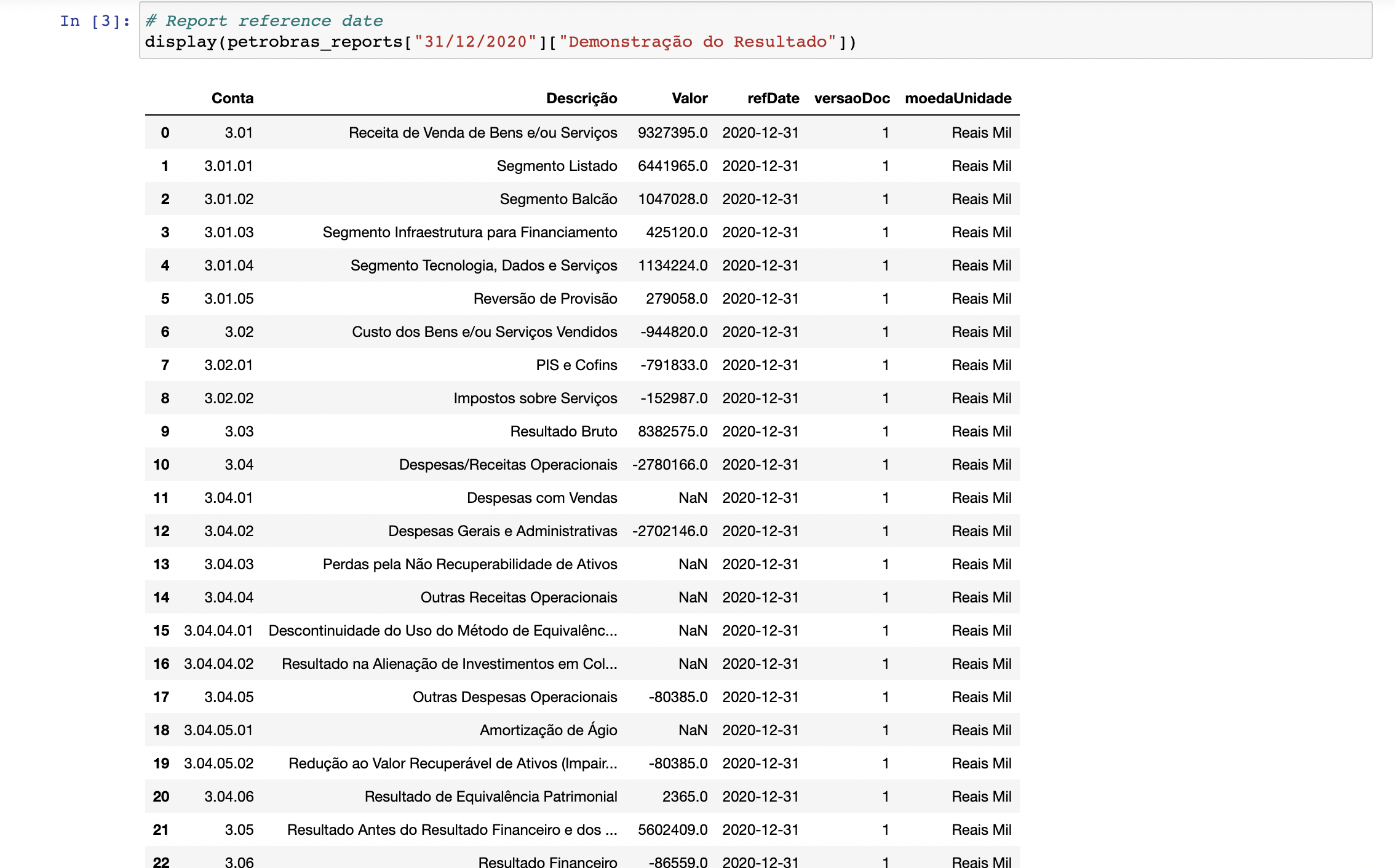1395x868 pixels.
Task: Click the Resultado Bruto value 8382575.0
Action: tap(672, 432)
